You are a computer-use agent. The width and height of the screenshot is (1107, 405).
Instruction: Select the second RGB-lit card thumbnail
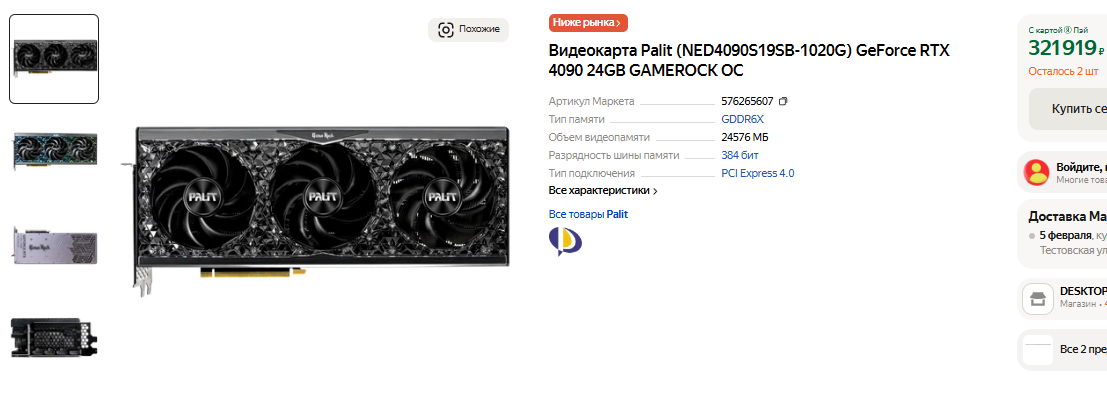click(x=54, y=151)
